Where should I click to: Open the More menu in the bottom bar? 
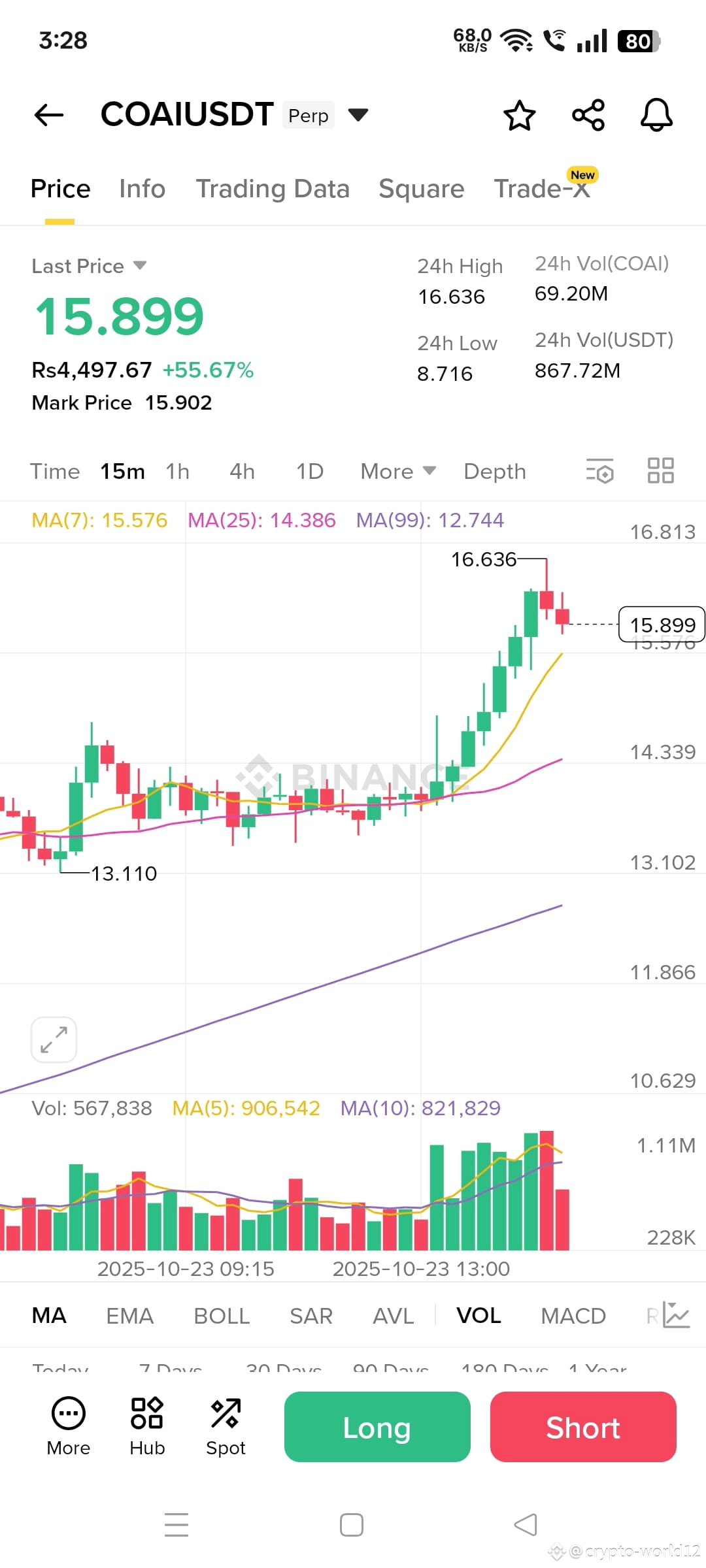[x=69, y=1427]
